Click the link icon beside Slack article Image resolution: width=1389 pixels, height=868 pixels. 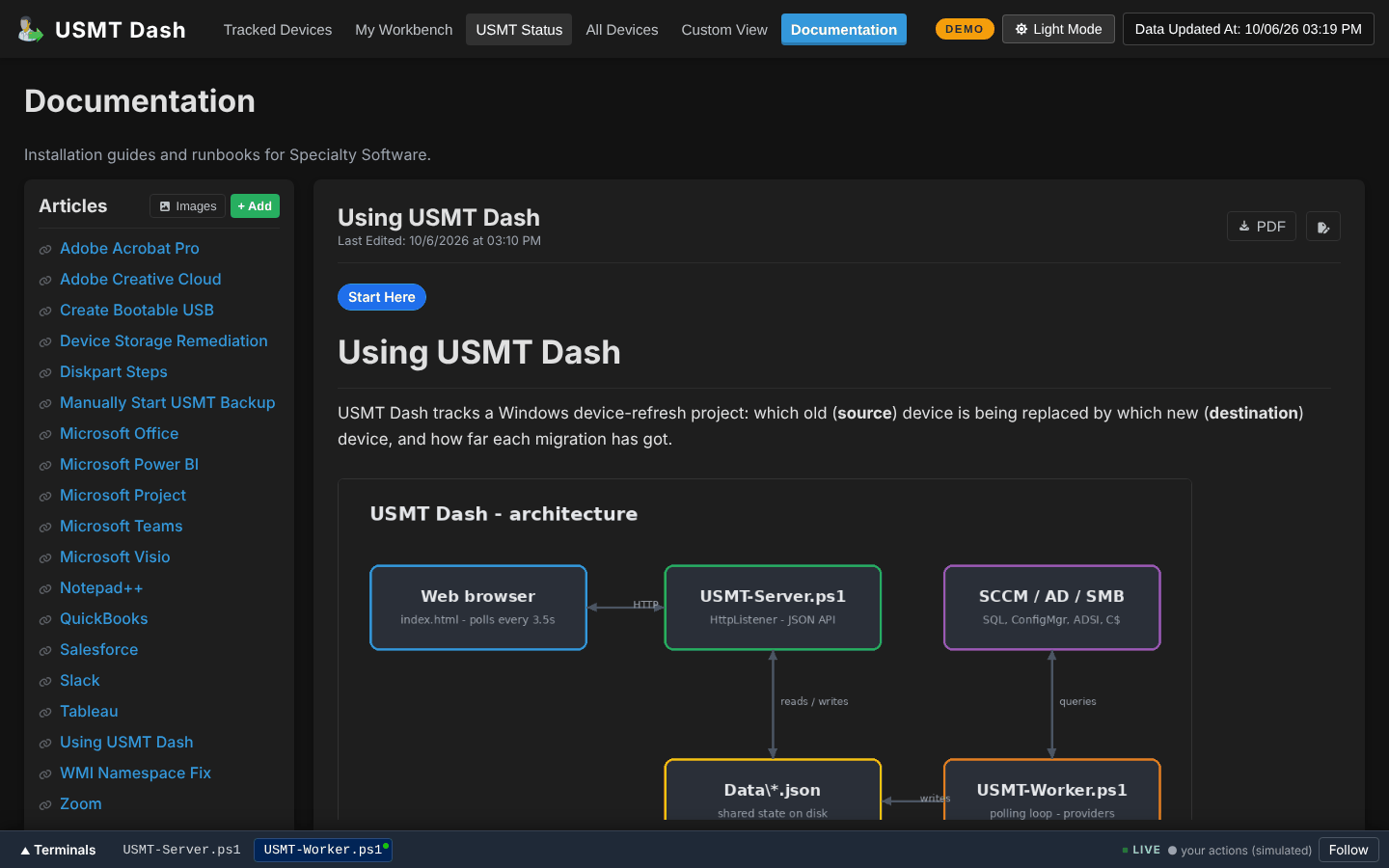pos(45,682)
